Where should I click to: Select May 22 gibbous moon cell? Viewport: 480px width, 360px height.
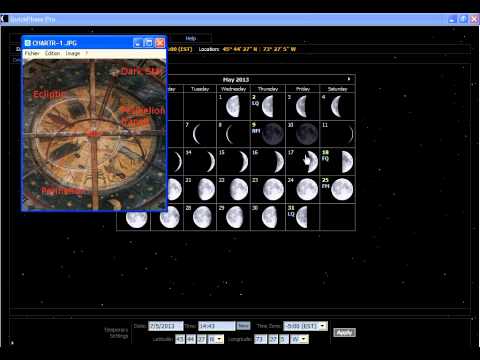[233, 189]
